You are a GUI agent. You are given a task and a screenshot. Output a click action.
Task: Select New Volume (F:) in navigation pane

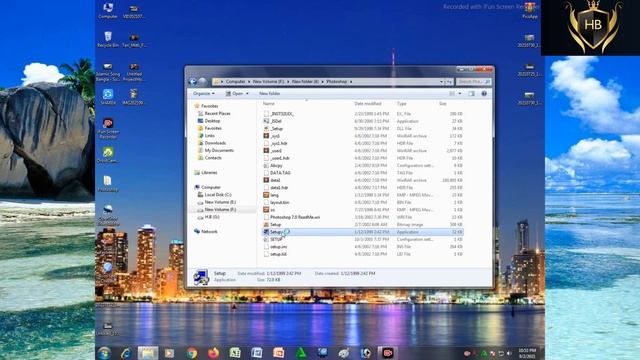click(x=217, y=209)
